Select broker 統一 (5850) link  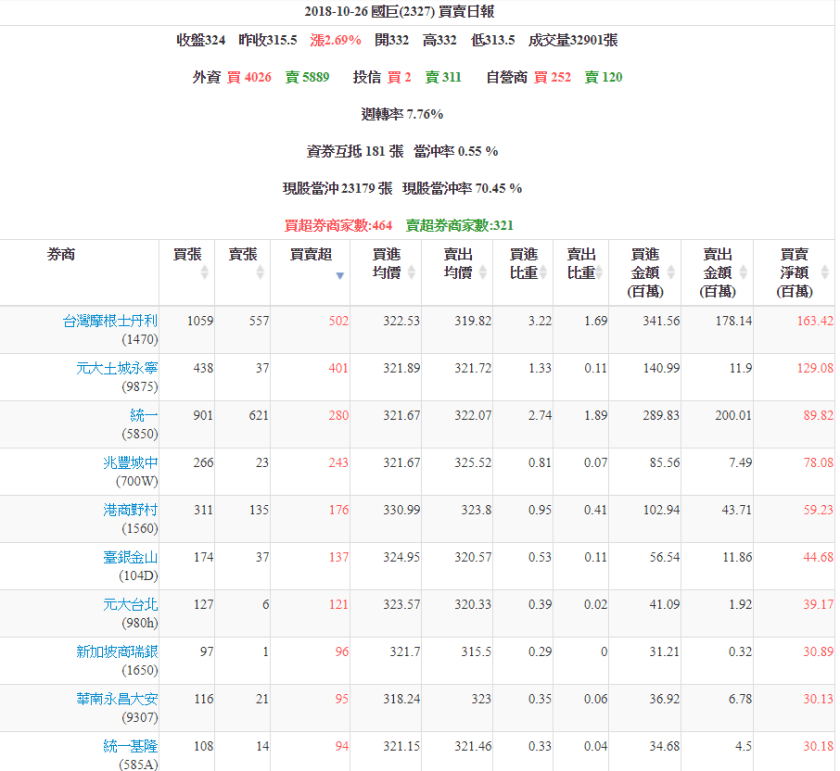(144, 415)
